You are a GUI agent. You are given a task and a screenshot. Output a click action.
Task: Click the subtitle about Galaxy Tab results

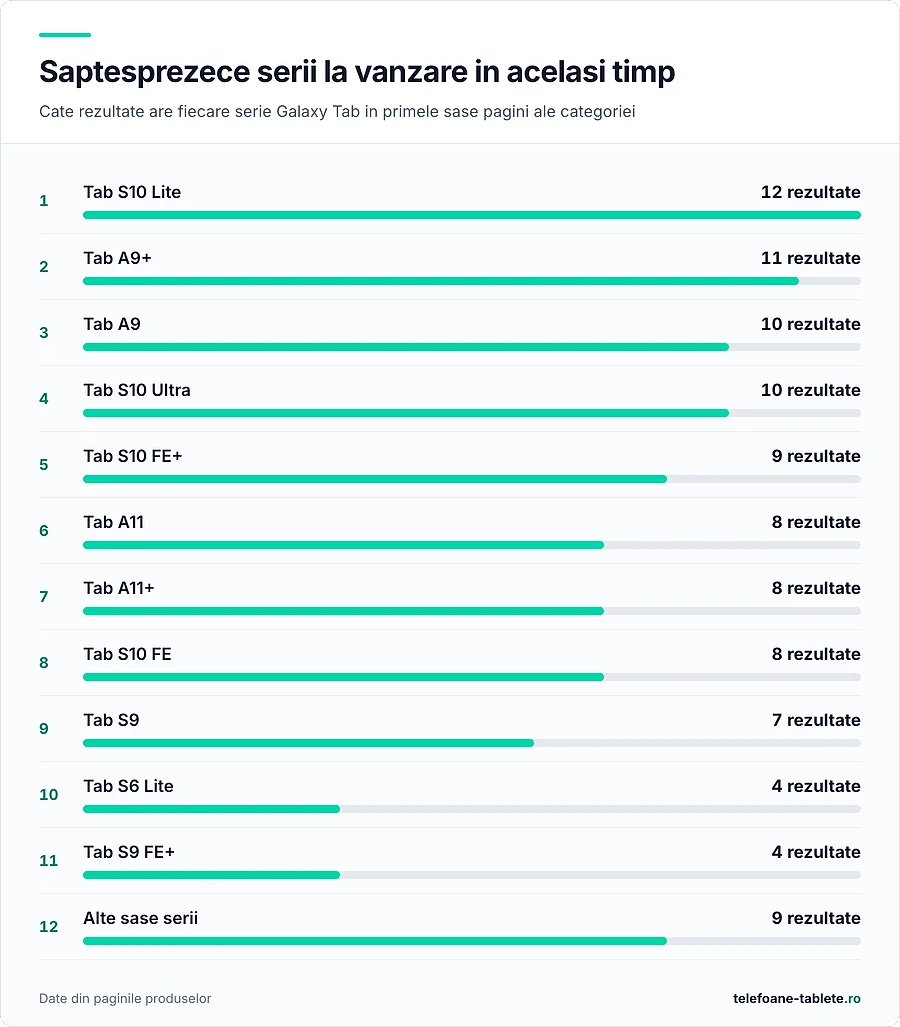[x=337, y=111]
